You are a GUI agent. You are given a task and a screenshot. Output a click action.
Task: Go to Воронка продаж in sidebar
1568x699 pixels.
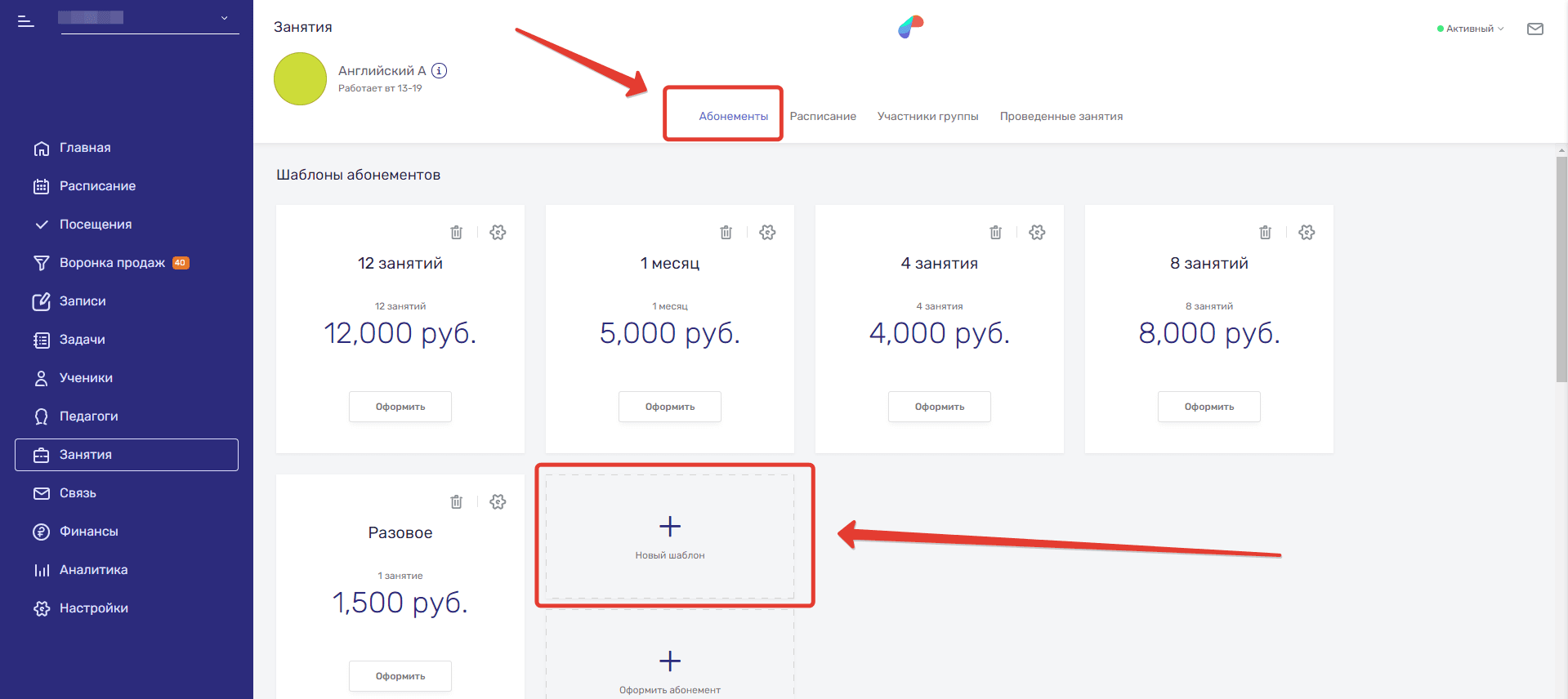coord(112,263)
